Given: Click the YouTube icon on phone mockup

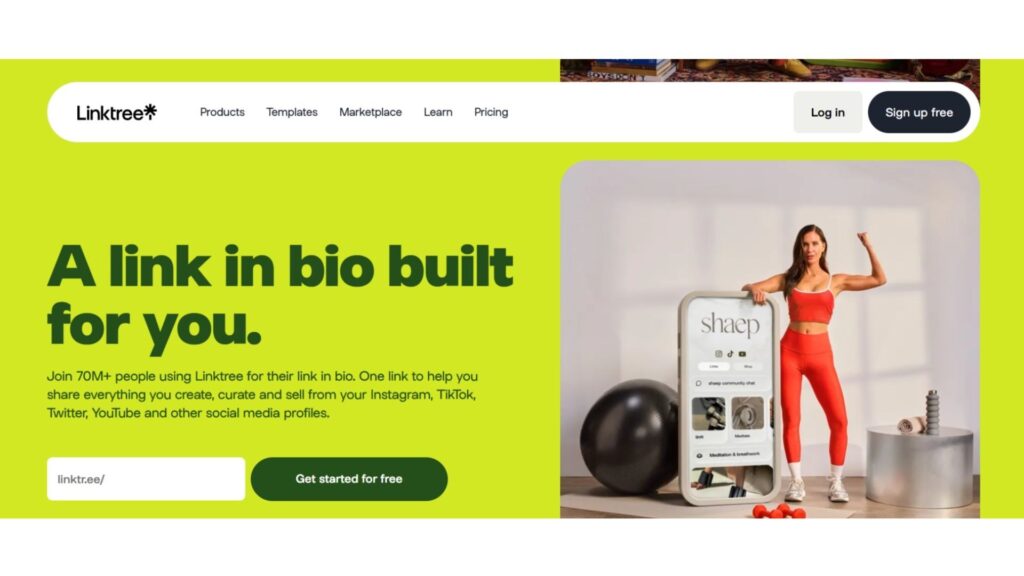Looking at the screenshot, I should tap(742, 354).
